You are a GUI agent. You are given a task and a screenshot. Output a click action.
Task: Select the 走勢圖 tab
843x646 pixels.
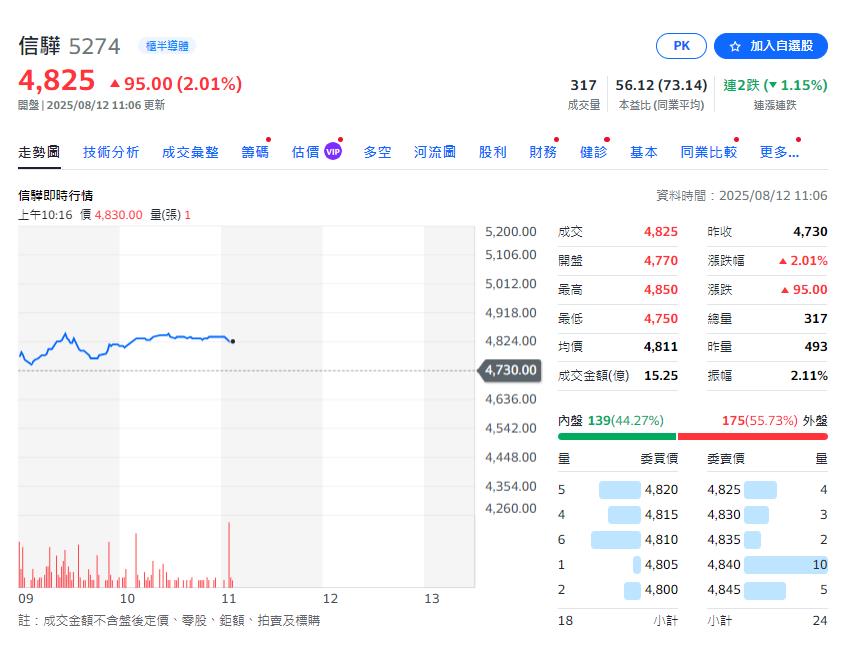click(39, 152)
